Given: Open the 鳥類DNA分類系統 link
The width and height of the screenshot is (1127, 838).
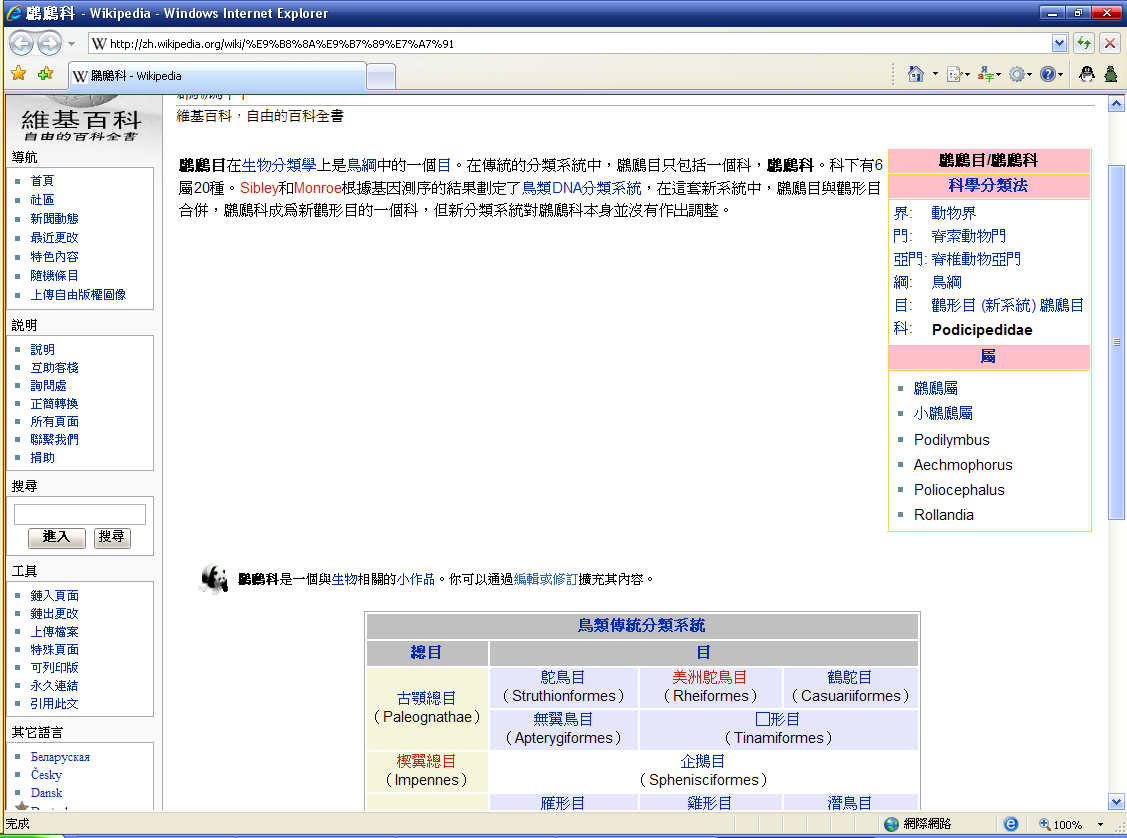Looking at the screenshot, I should (581, 188).
